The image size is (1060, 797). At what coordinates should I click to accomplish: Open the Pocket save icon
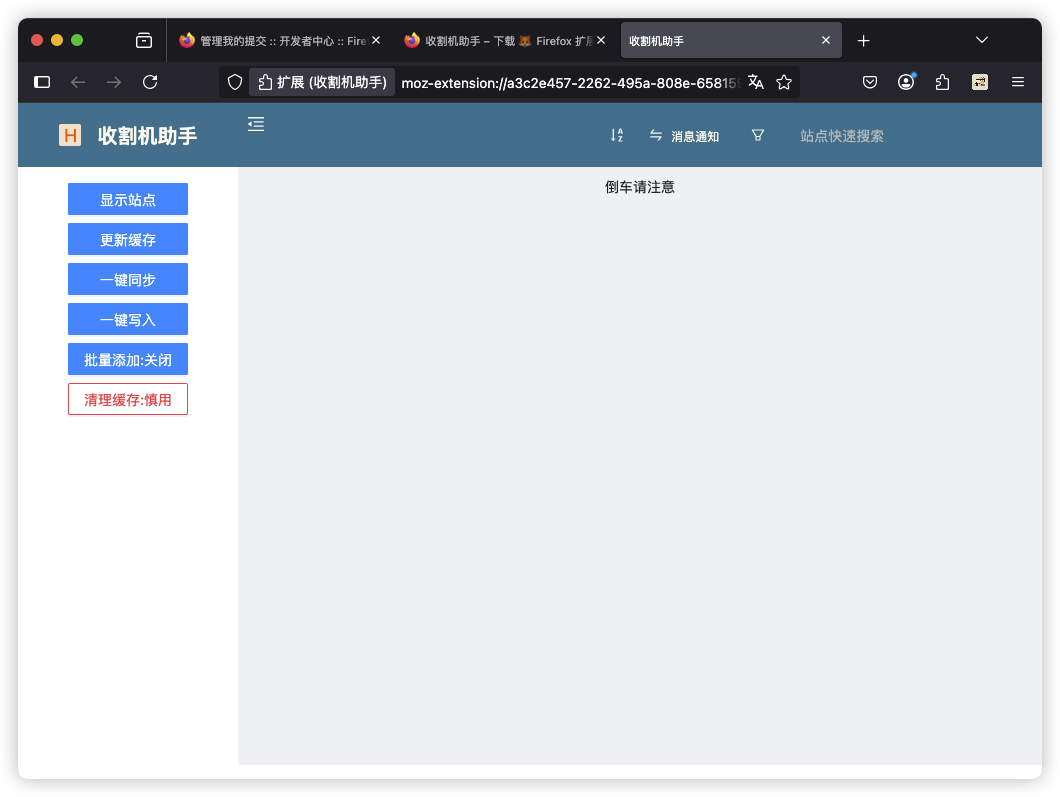(x=870, y=82)
